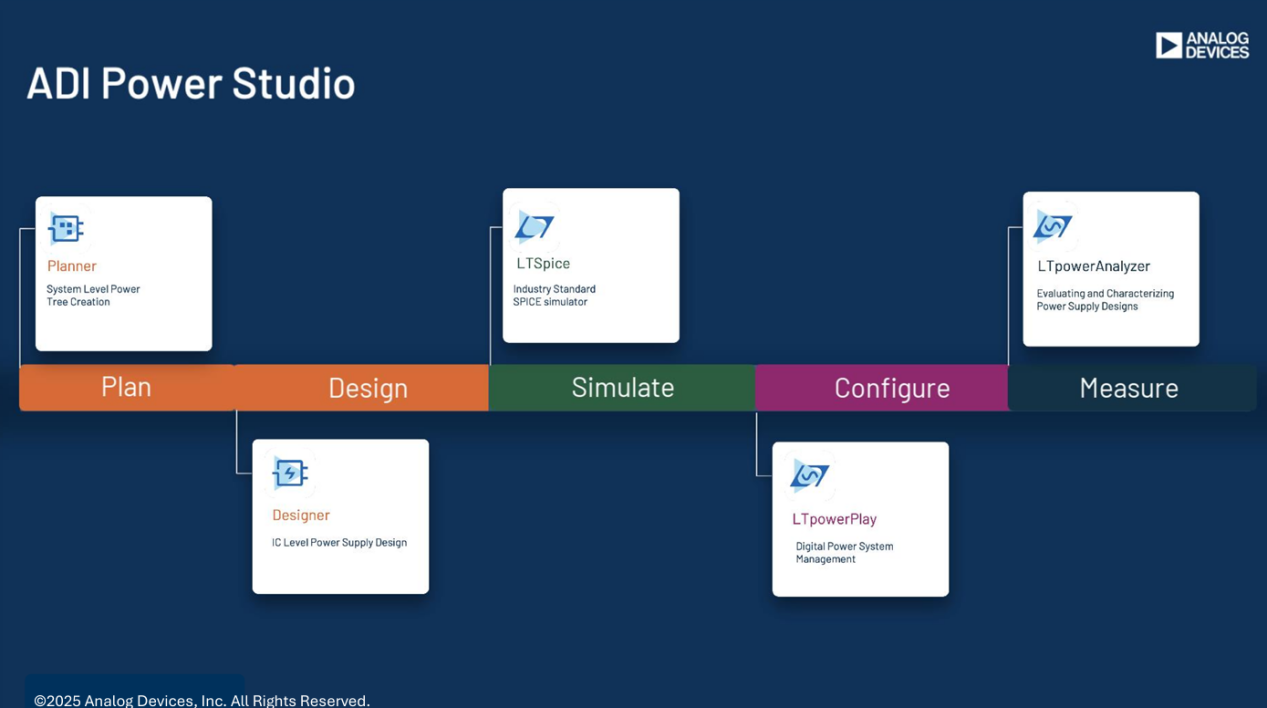
Task: Click 'Evaluating and Characterizing Power Supply Designs' text
Action: click(x=1105, y=300)
